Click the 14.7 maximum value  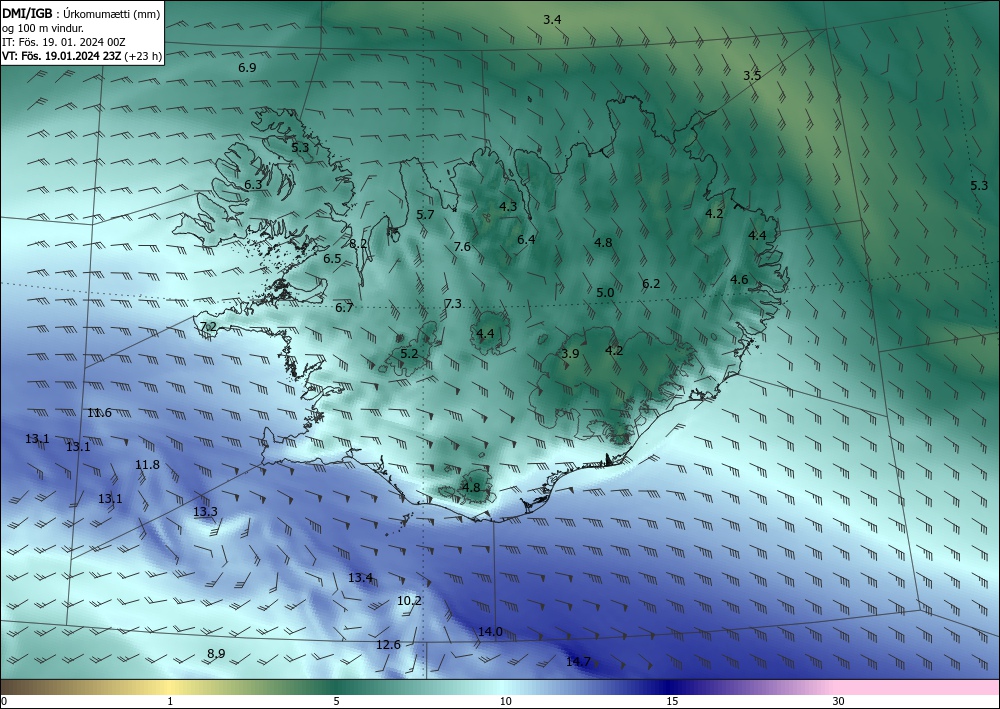[578, 662]
